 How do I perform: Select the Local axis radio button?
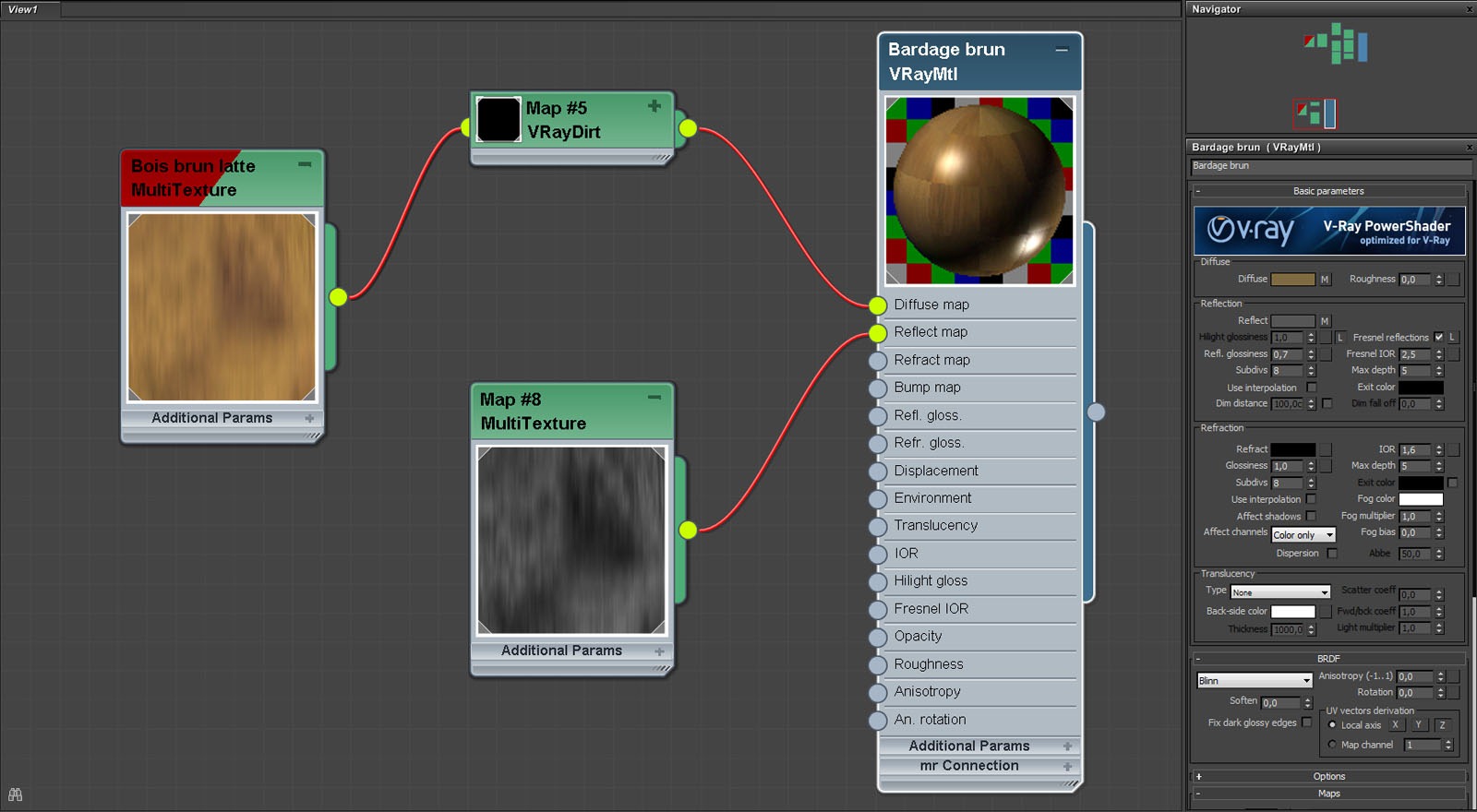1332,724
